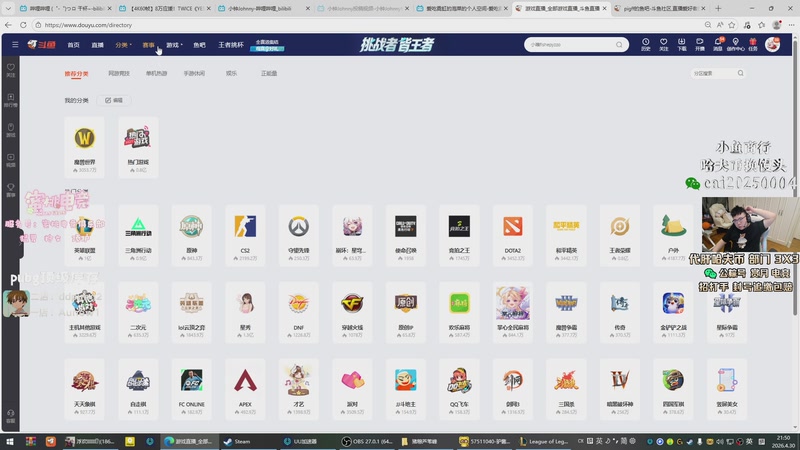The width and height of the screenshot is (800, 450).
Task: Open the 三角洲行动 game category
Action: click(x=138, y=235)
